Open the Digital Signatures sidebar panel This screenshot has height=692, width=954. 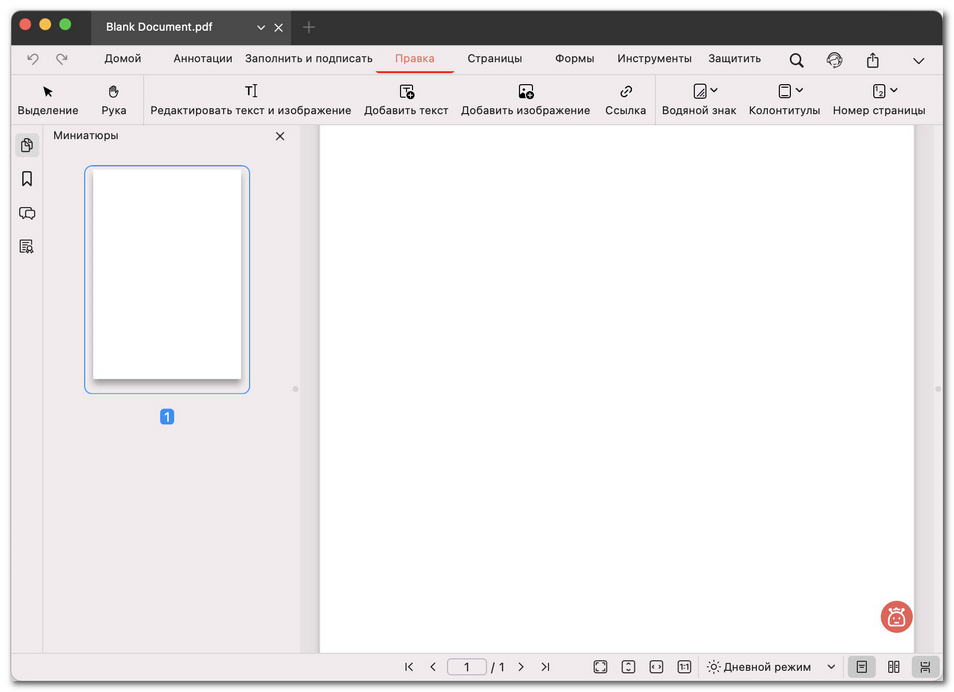tap(27, 246)
